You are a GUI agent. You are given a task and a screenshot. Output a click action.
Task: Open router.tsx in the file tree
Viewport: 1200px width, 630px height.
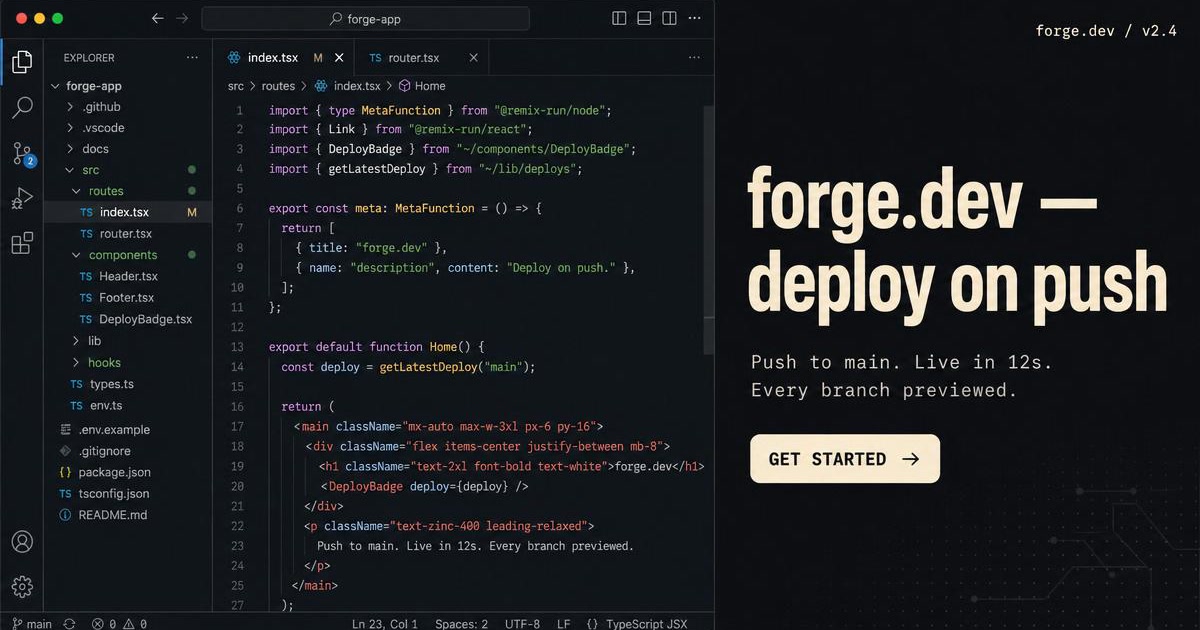pos(128,233)
